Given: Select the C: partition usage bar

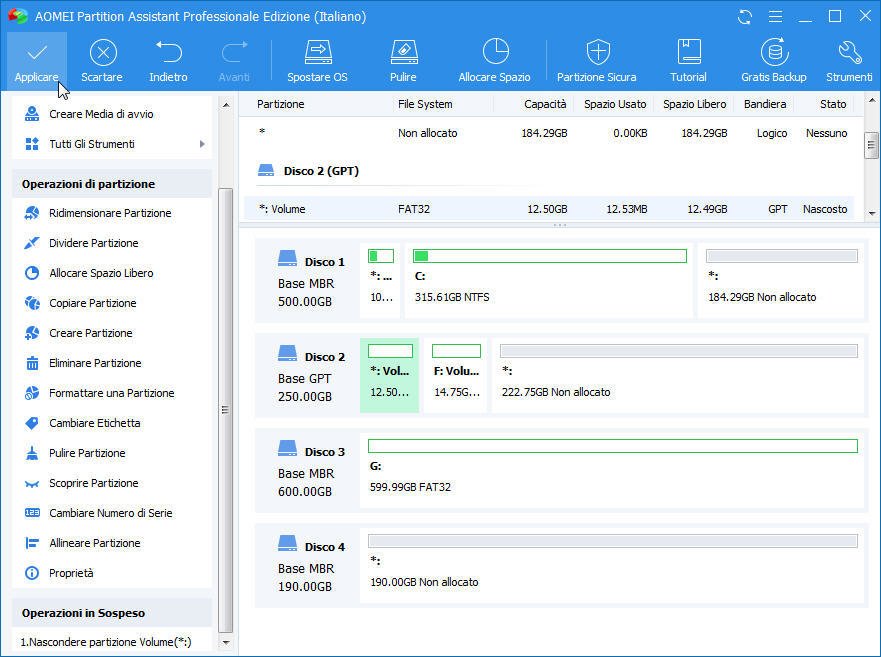Looking at the screenshot, I should point(549,257).
